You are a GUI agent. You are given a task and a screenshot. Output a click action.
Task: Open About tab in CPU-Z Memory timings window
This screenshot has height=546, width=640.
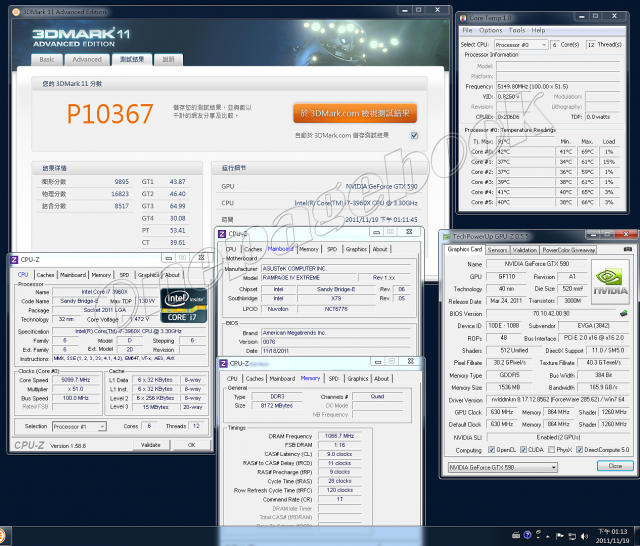pyautogui.click(x=381, y=379)
